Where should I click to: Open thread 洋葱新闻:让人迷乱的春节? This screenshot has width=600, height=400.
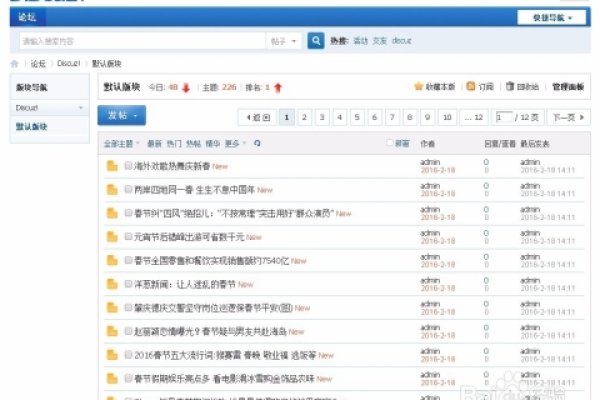[x=185, y=284]
